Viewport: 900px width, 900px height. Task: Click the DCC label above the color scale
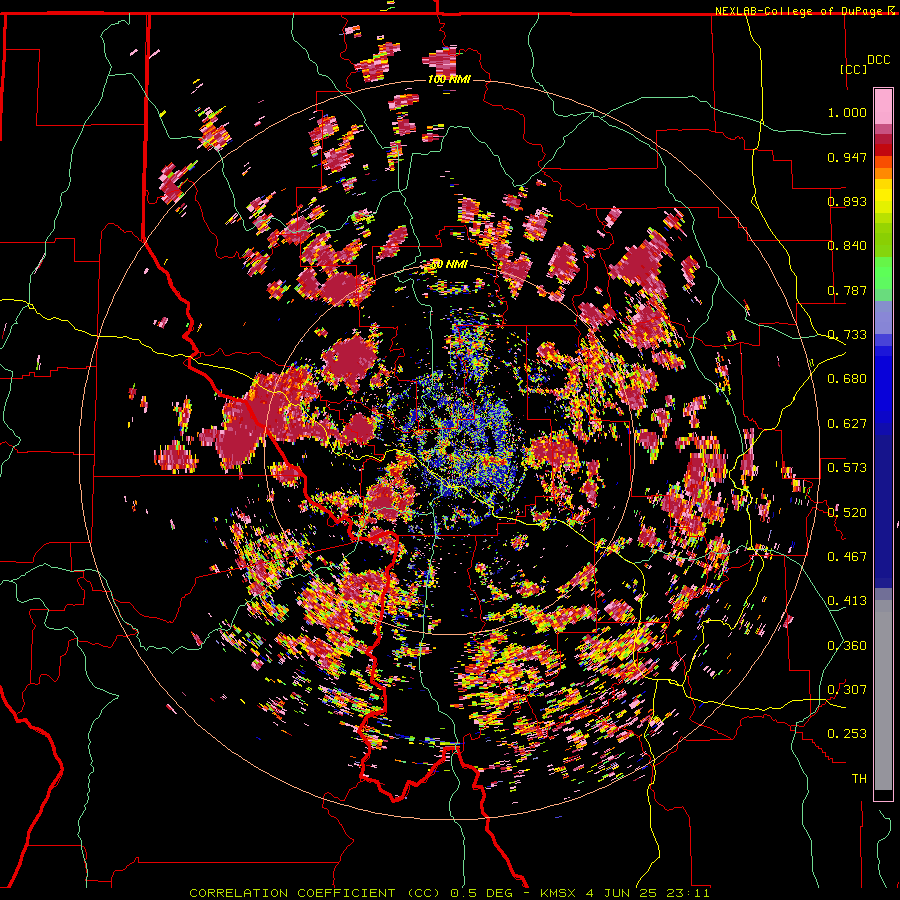point(878,60)
